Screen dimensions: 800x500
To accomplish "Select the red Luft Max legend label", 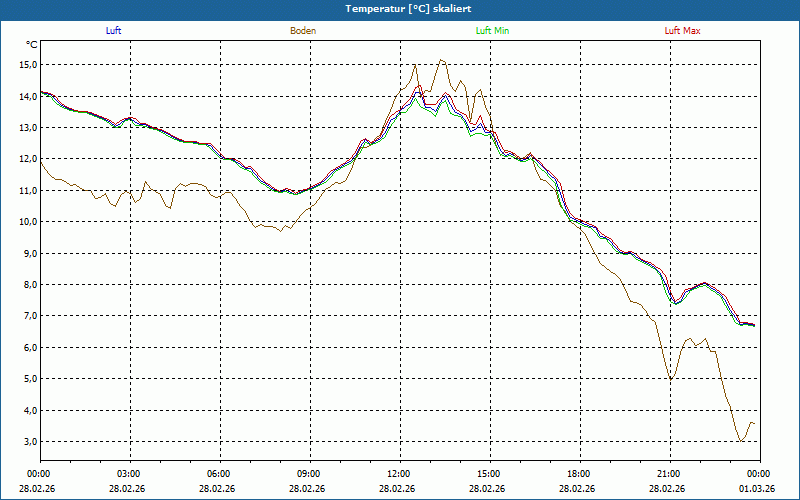I will click(682, 31).
